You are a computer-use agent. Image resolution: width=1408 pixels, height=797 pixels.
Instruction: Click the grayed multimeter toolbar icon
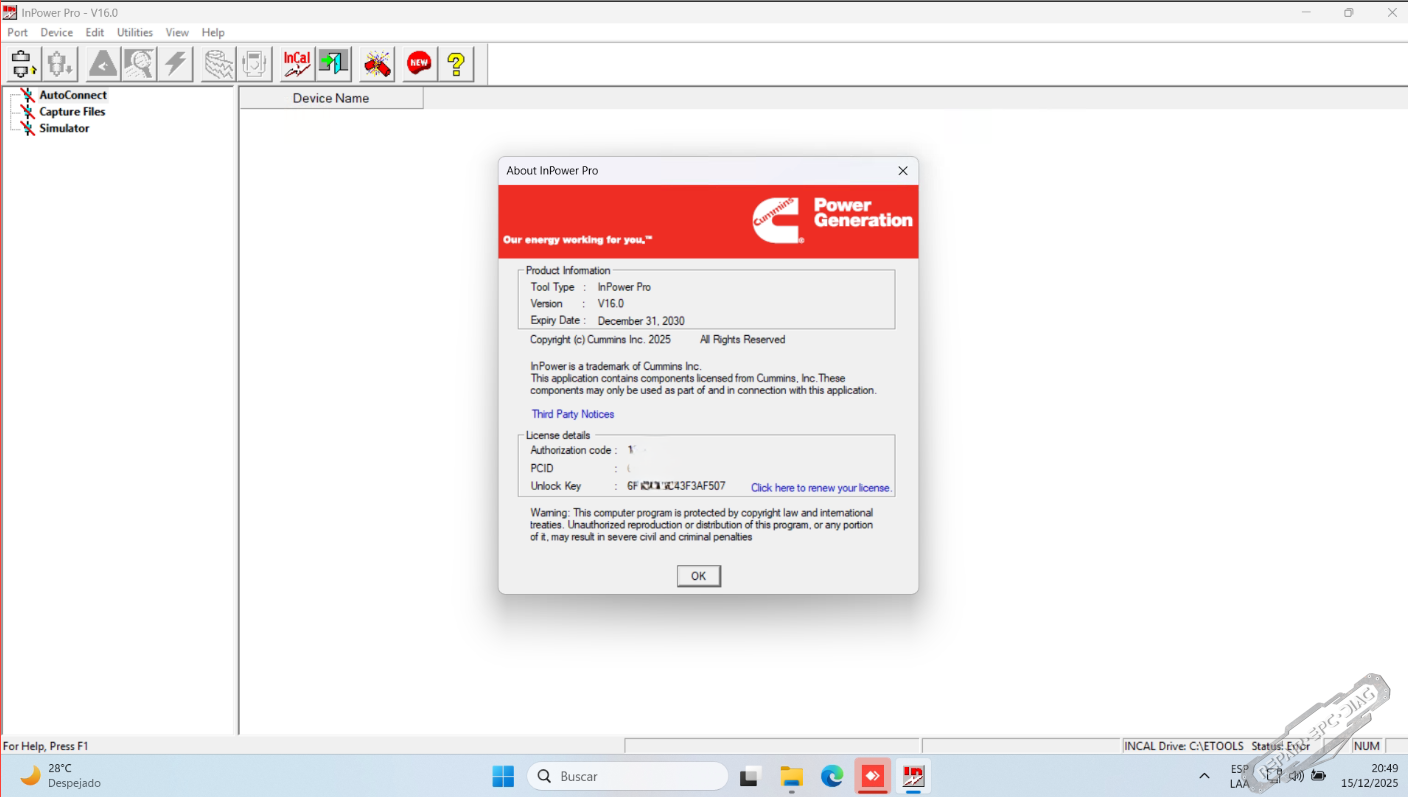254,64
